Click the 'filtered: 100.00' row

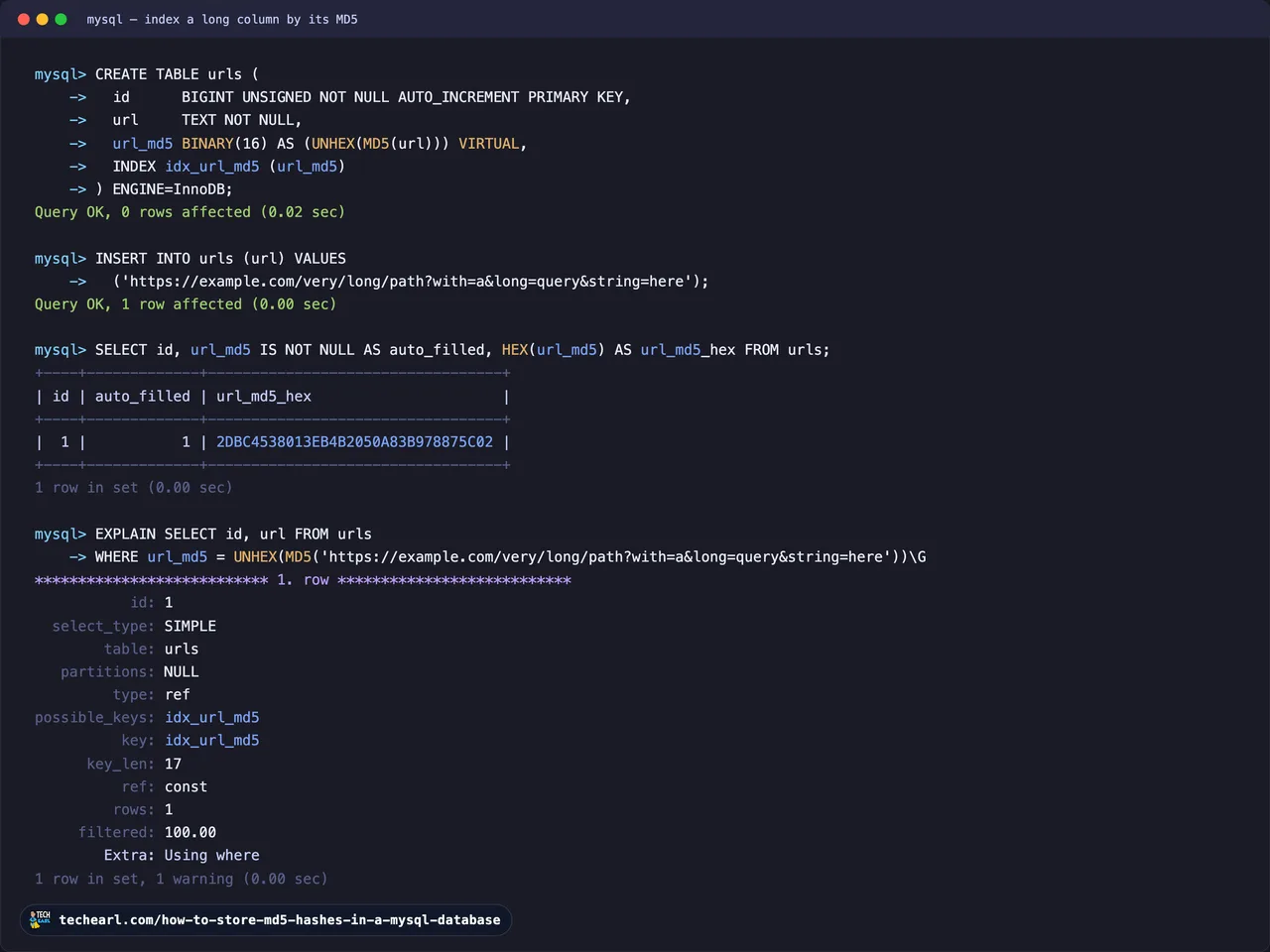pos(147,833)
